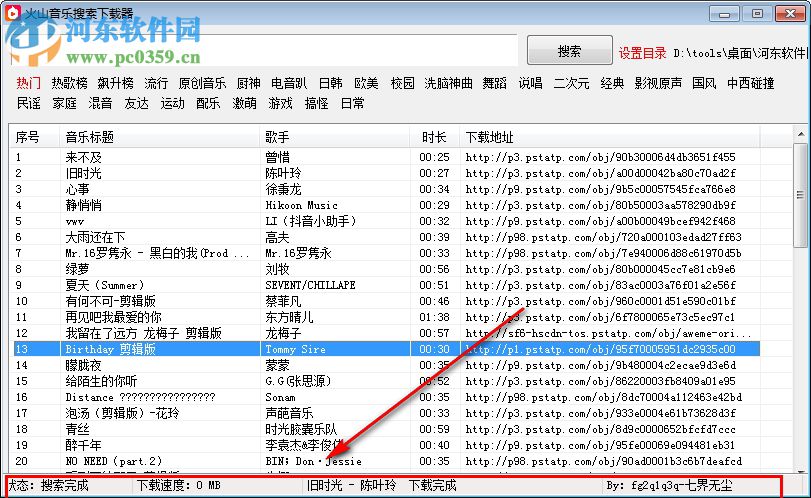The height and width of the screenshot is (498, 811).
Task: Open the 说唱 category
Action: 531,83
